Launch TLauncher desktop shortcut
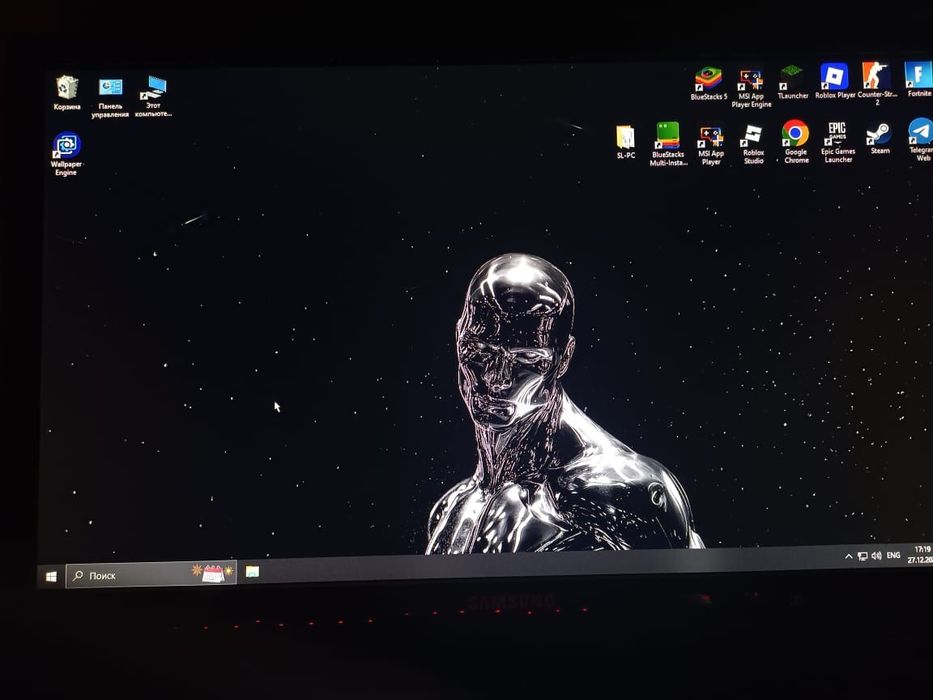The image size is (933, 700). 793,82
